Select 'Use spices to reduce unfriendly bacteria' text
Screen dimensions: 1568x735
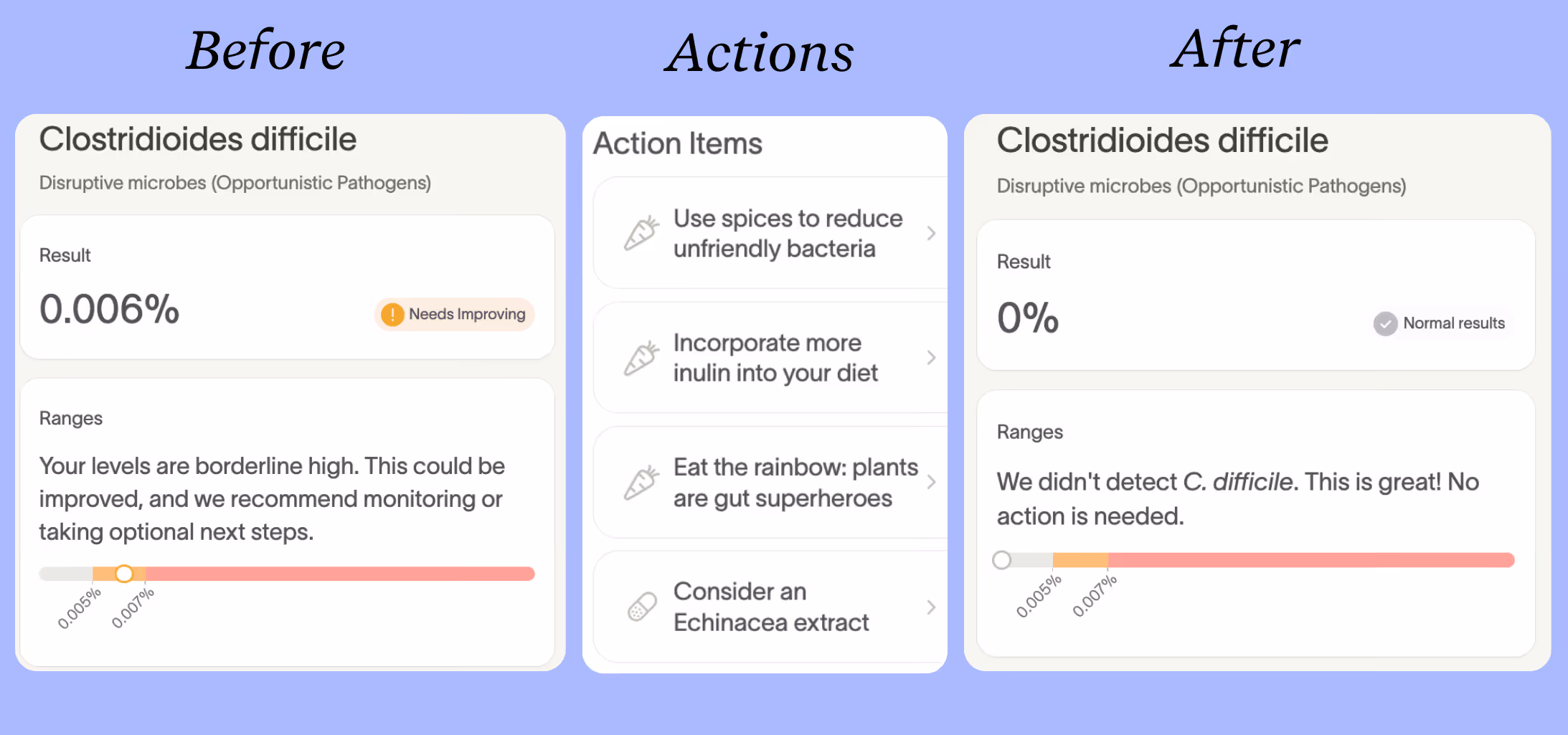[788, 233]
